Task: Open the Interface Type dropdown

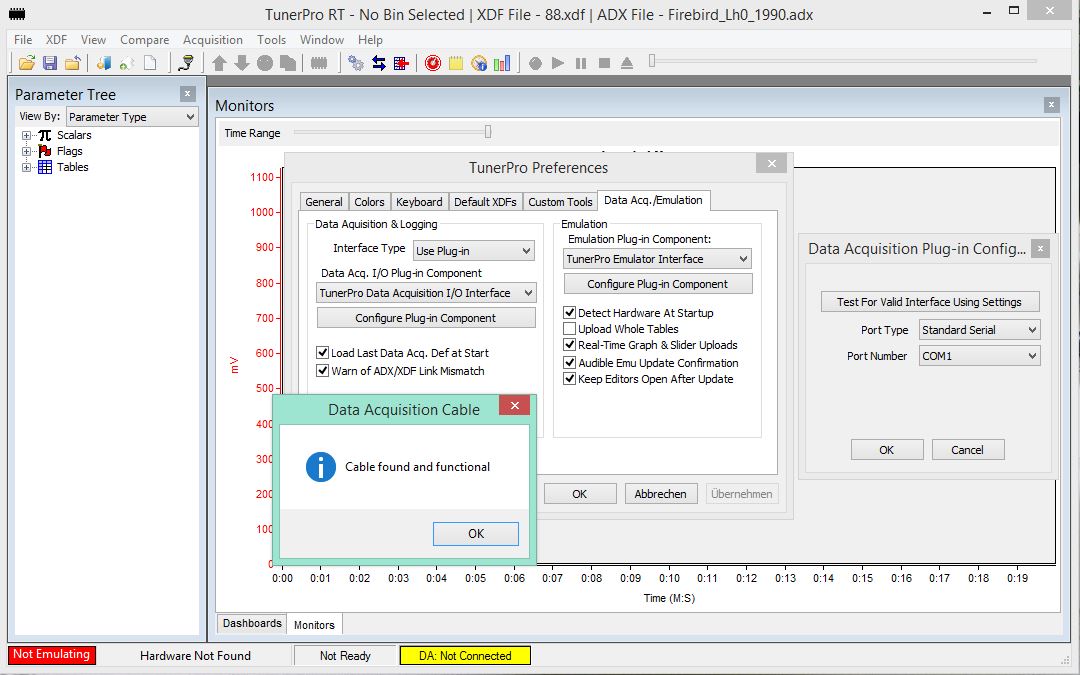Action: click(473, 251)
